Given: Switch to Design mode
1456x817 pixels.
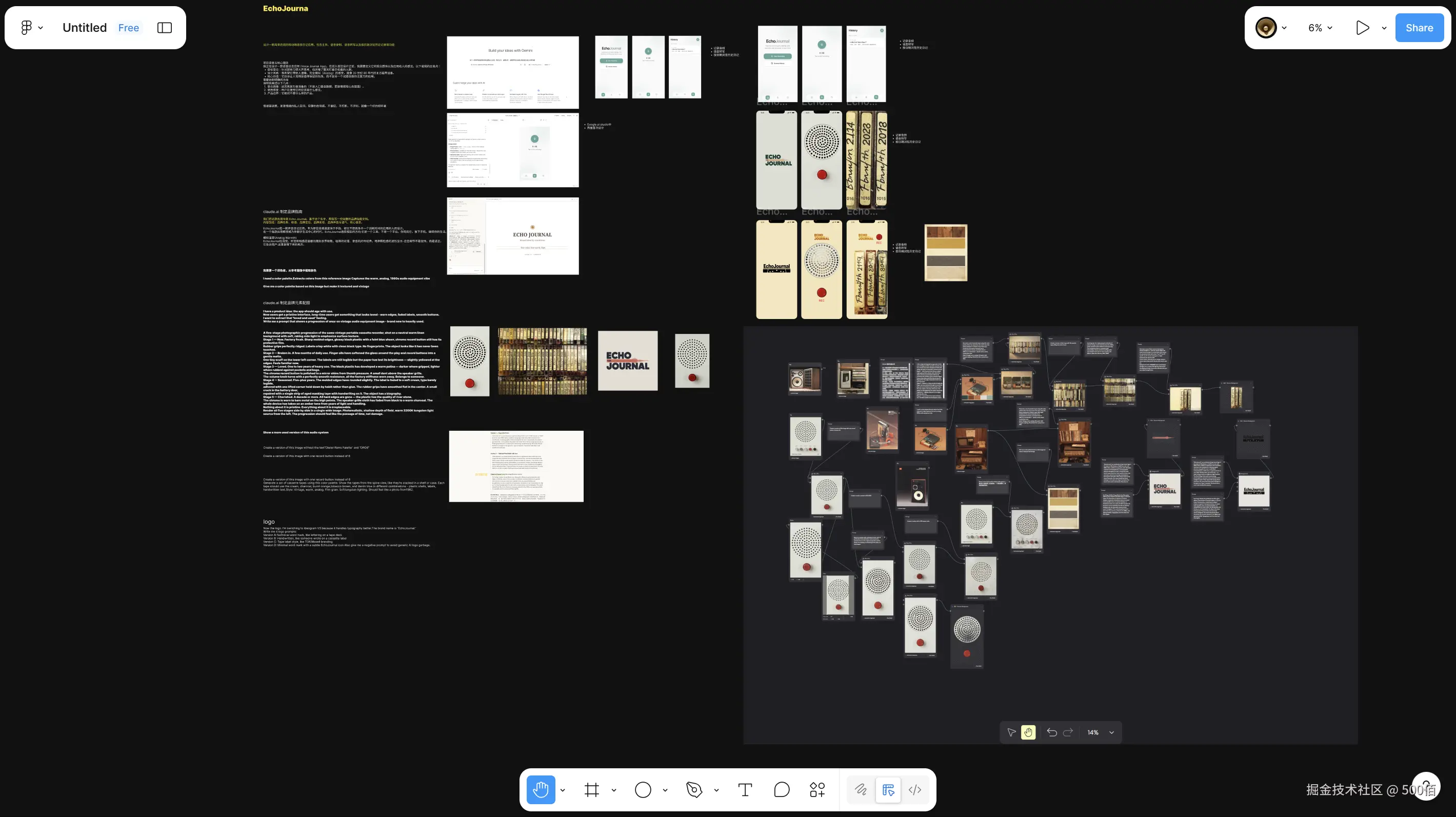Looking at the screenshot, I should [888, 789].
